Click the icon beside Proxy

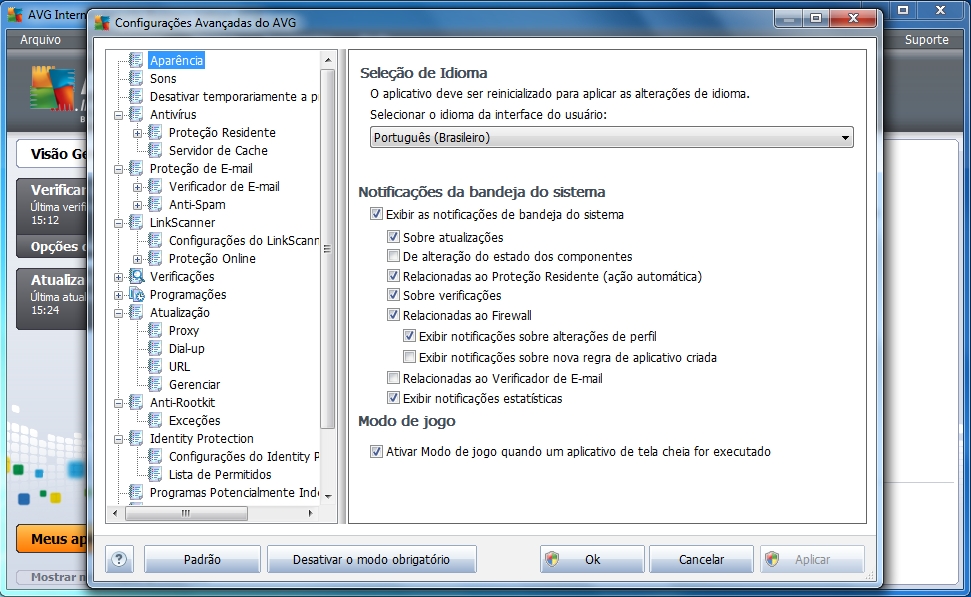[x=155, y=330]
